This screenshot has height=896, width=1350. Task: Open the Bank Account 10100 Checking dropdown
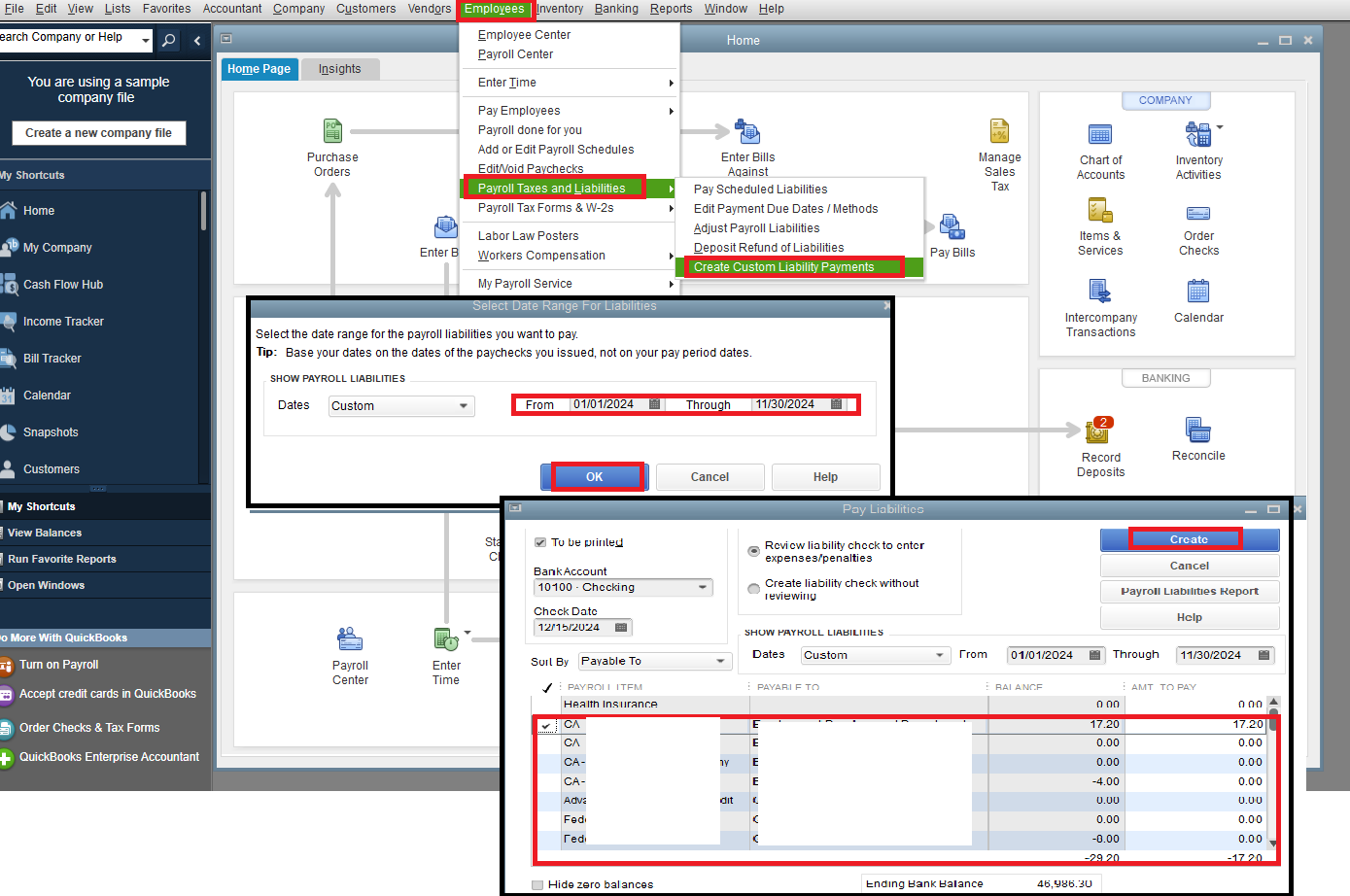coord(623,588)
